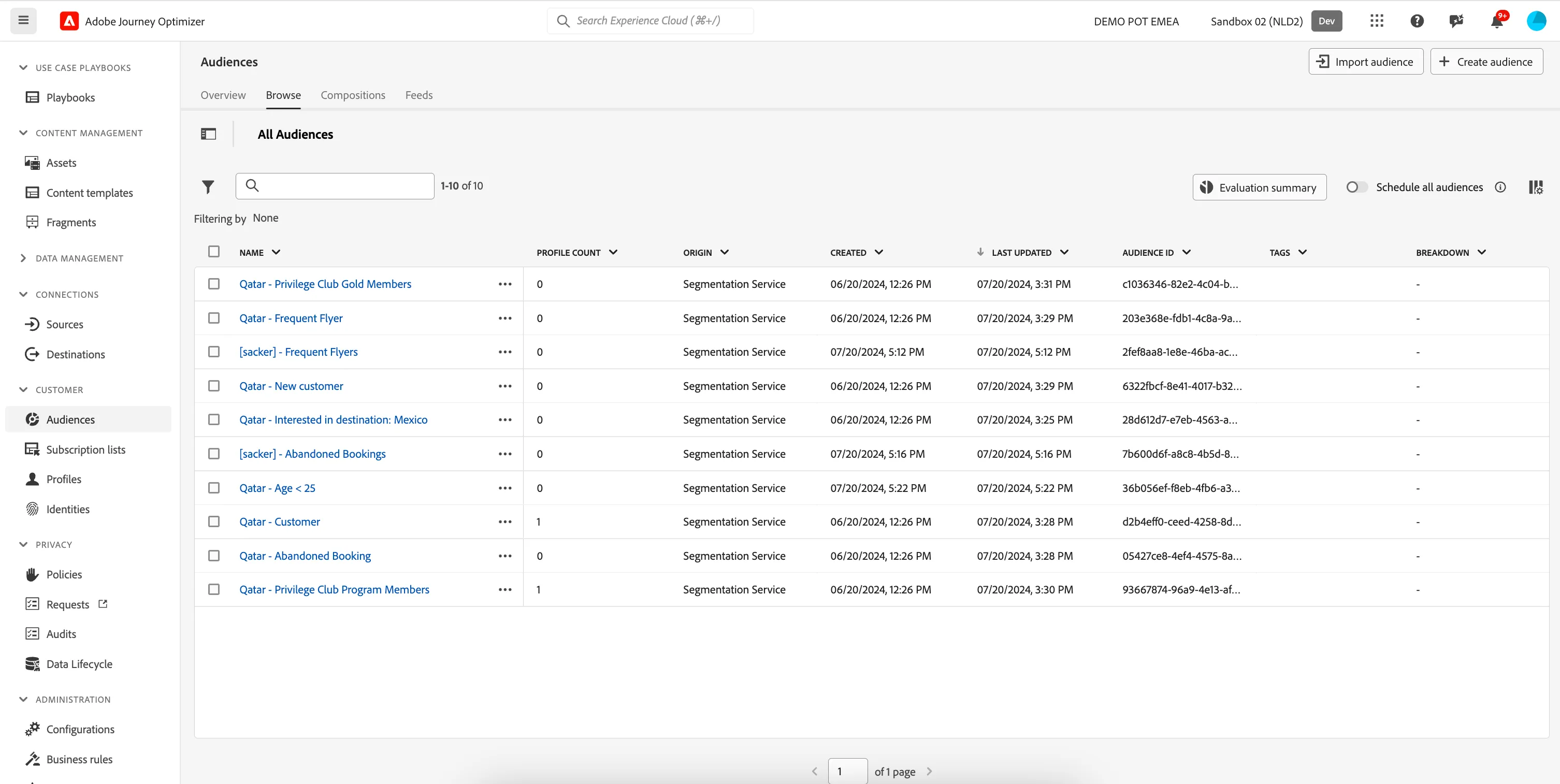Open the hamburger navigation menu
The width and height of the screenshot is (1560, 784).
click(x=24, y=21)
